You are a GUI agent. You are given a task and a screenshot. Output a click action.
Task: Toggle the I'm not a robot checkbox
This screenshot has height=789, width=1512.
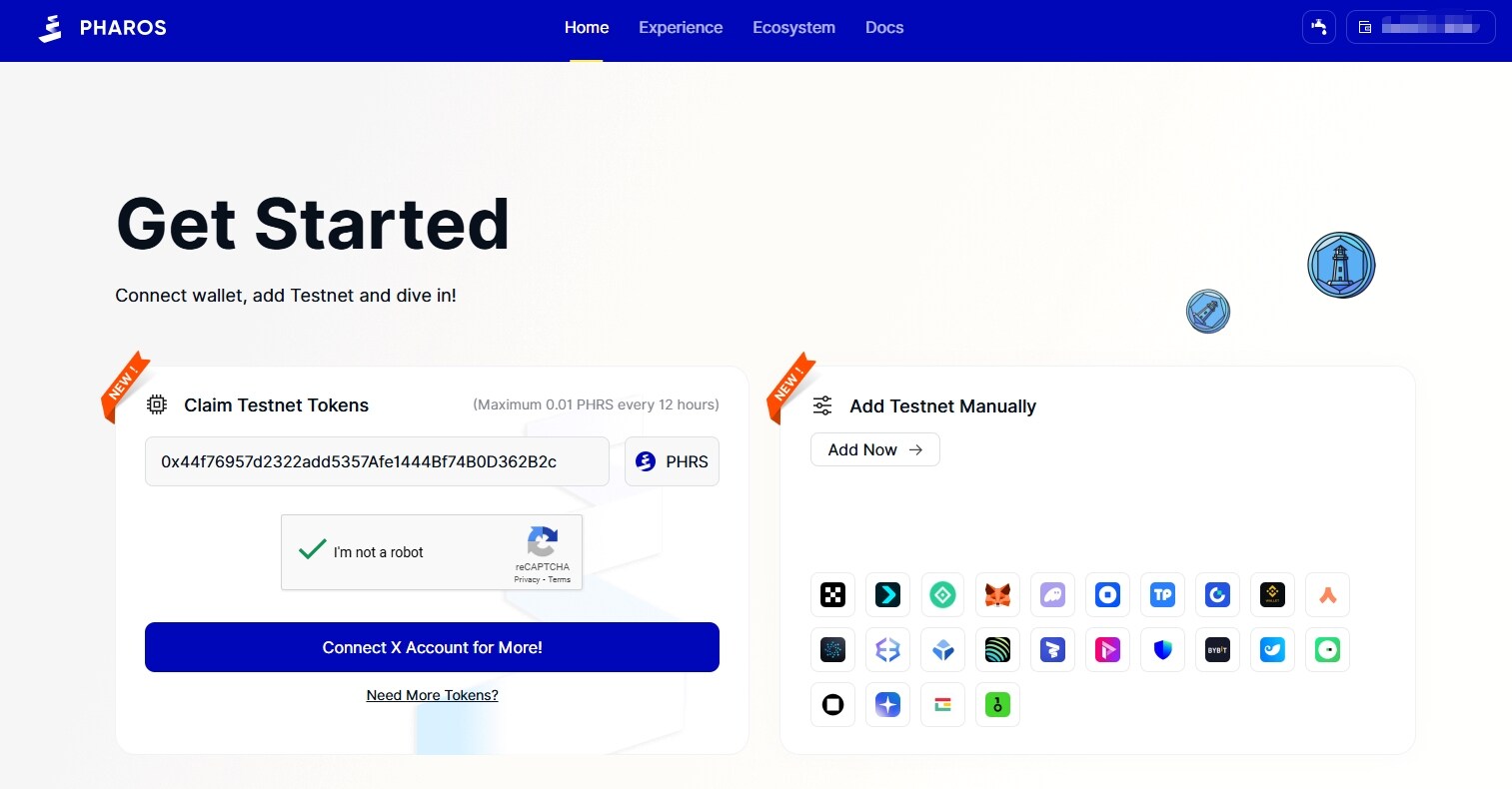313,550
